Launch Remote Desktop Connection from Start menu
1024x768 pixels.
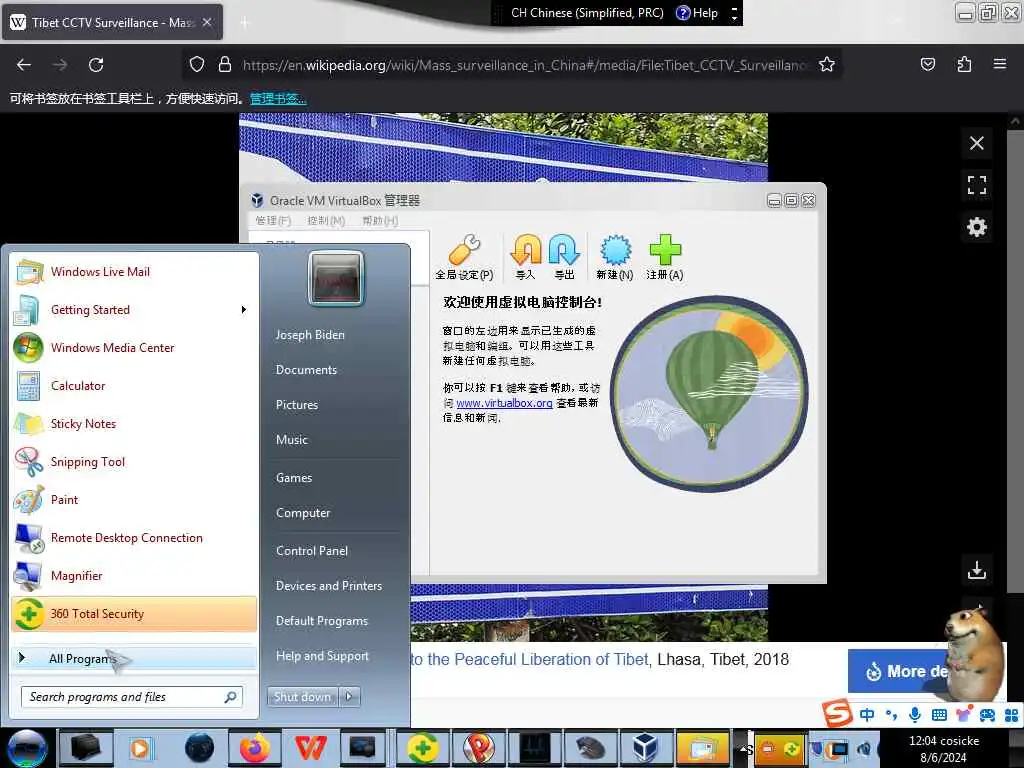134,537
